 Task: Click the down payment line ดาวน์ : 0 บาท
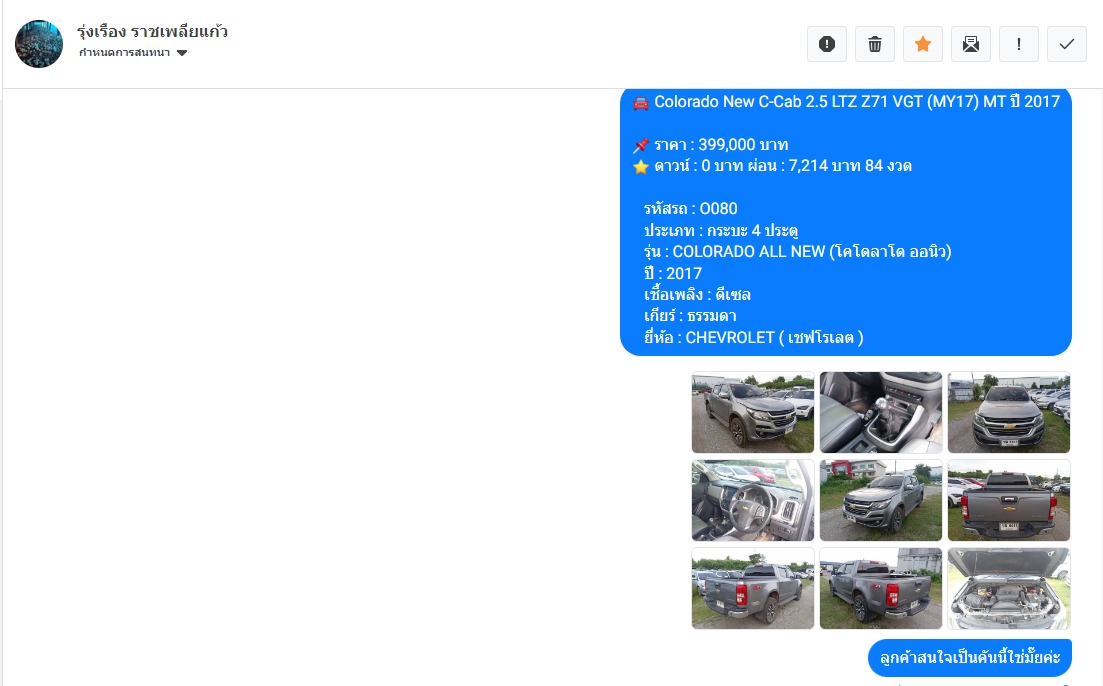772,166
